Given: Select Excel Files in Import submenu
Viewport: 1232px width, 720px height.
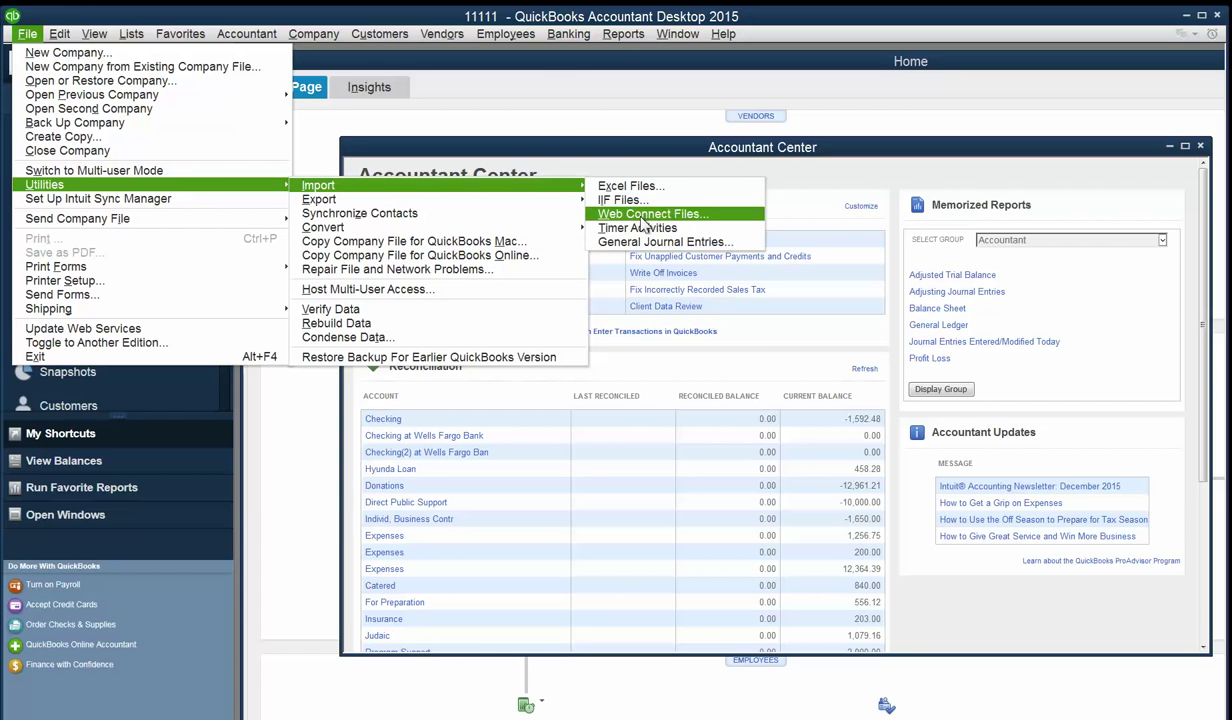Looking at the screenshot, I should tap(674, 186).
